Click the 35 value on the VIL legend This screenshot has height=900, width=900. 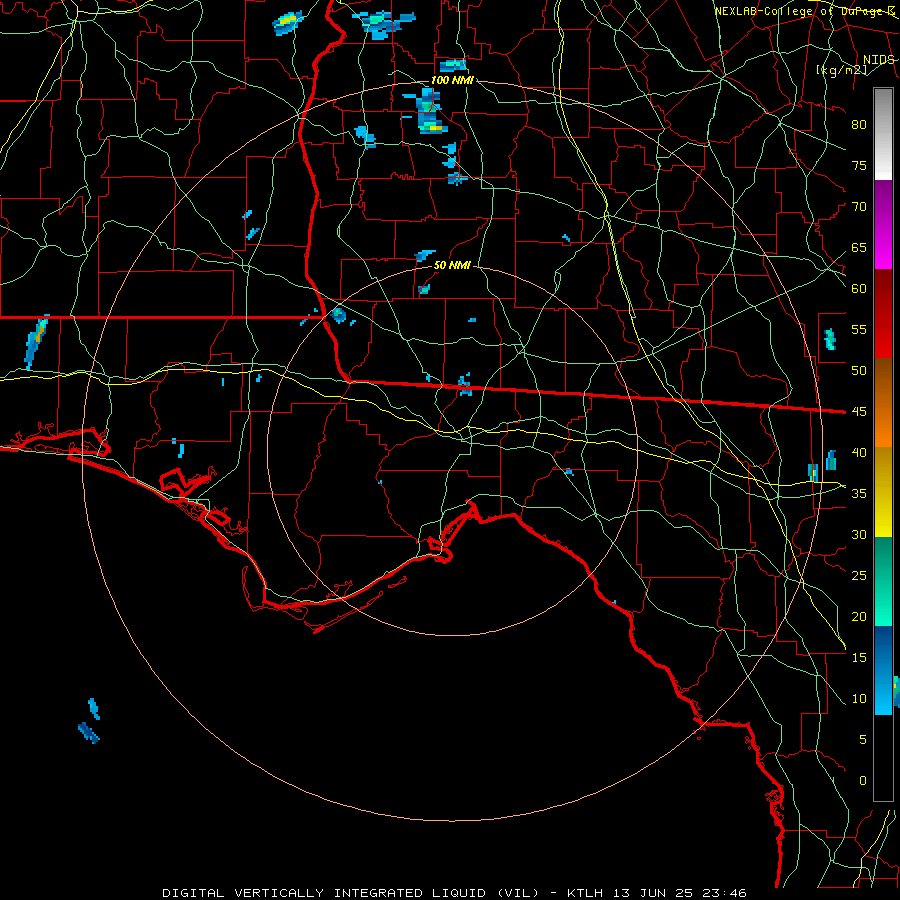click(859, 494)
